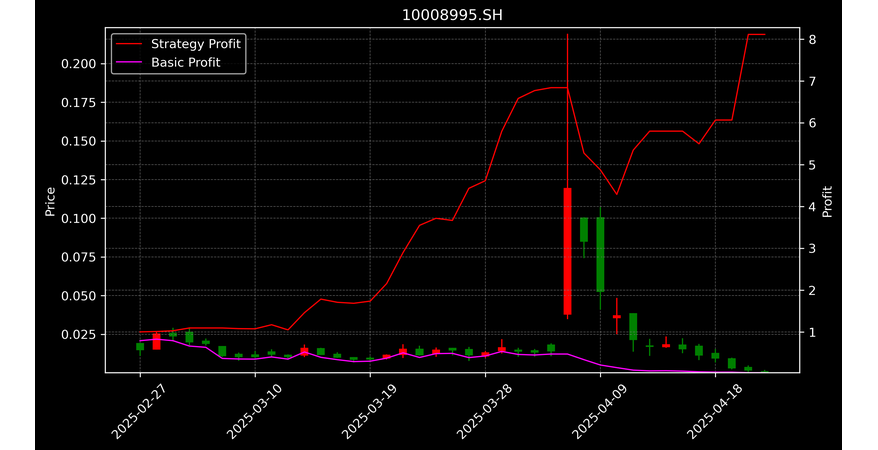Image resolution: width=878 pixels, height=450 pixels.
Task: Click the profit tick label 2
Action: point(811,290)
